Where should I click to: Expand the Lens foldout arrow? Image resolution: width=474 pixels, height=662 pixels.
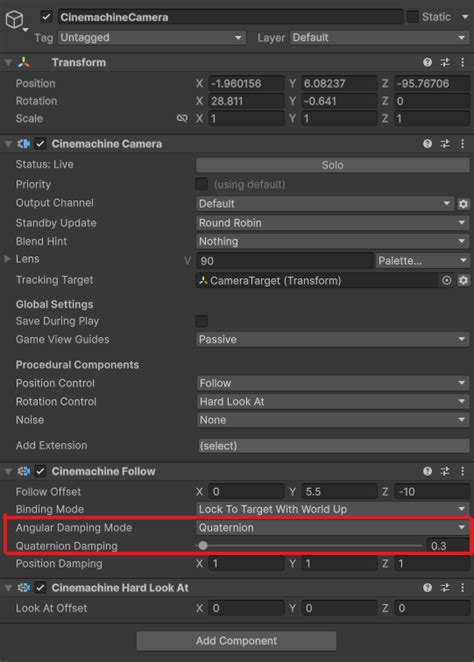(7, 259)
